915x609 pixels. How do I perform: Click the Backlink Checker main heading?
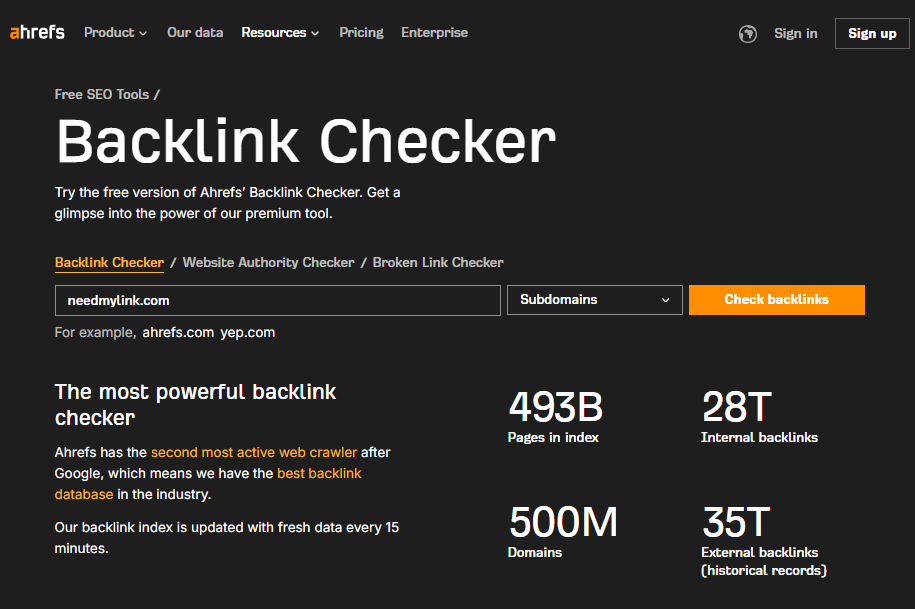tap(306, 142)
